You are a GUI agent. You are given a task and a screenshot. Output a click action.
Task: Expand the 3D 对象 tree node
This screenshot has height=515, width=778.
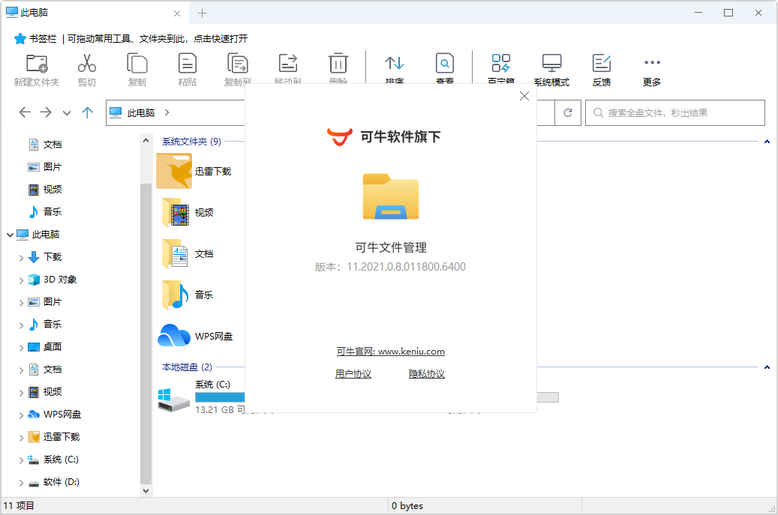(21, 280)
